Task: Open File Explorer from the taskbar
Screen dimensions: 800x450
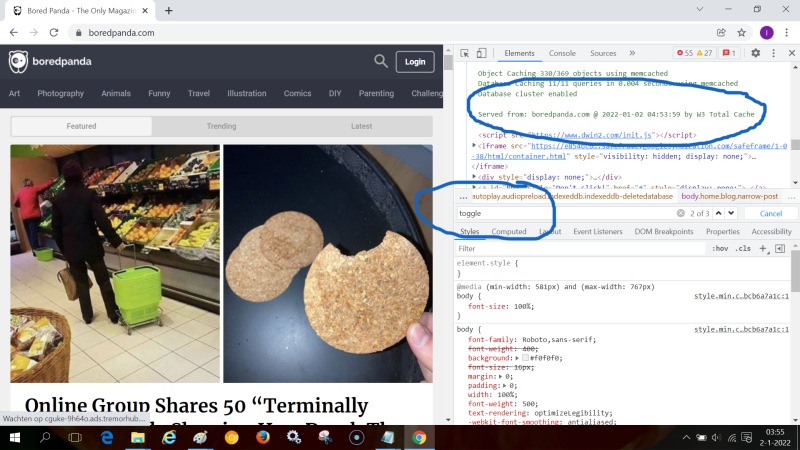Action: pos(138,438)
